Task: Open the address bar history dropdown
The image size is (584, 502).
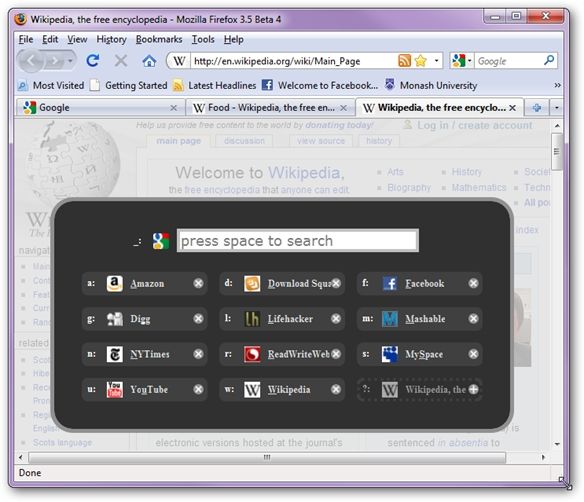Action: pos(436,61)
